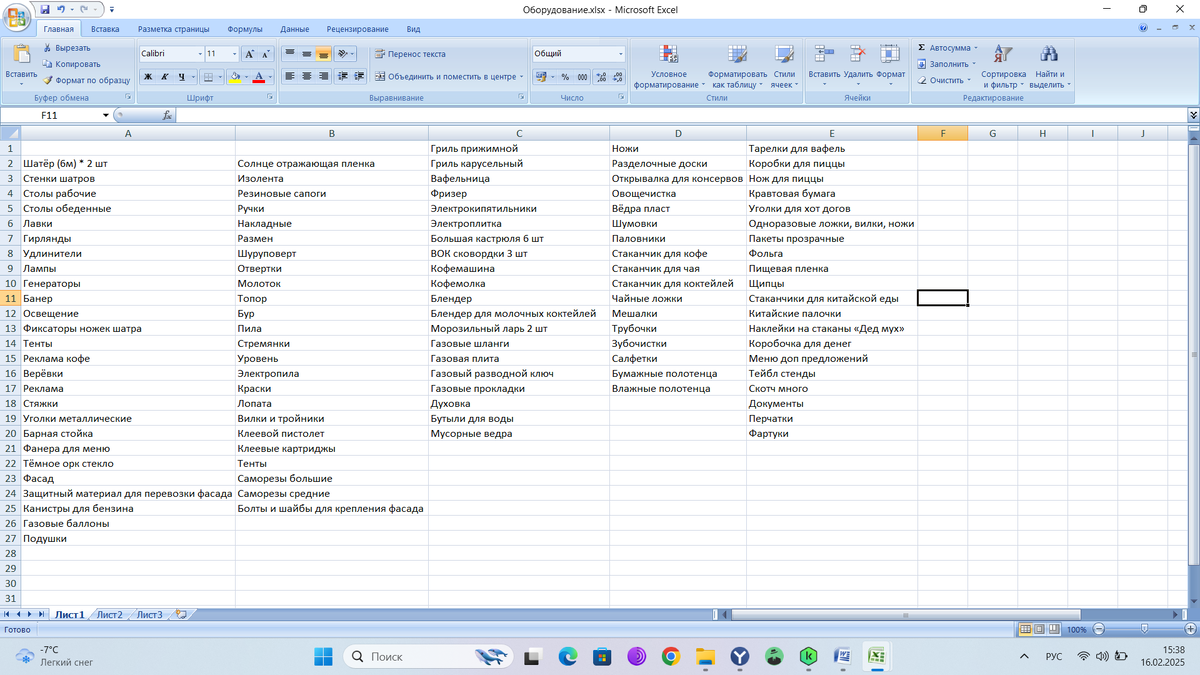Decrease the cell indent
Image resolution: width=1200 pixels, height=675 pixels.
tap(344, 76)
